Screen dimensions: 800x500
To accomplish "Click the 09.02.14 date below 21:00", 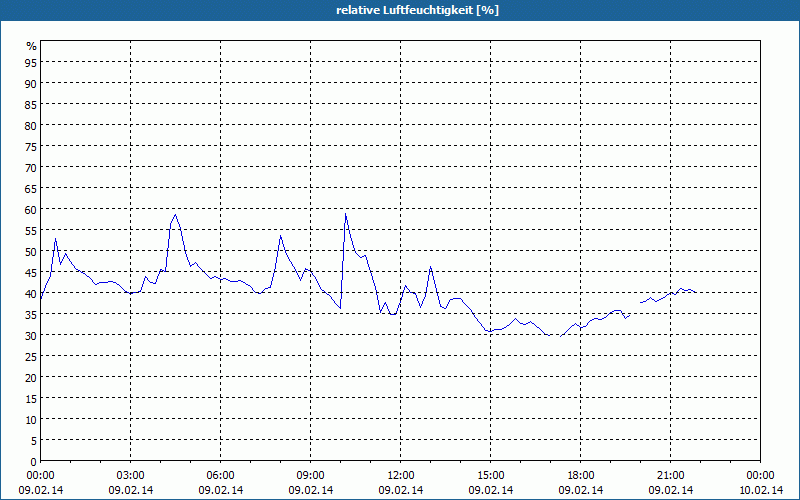I will [x=670, y=490].
